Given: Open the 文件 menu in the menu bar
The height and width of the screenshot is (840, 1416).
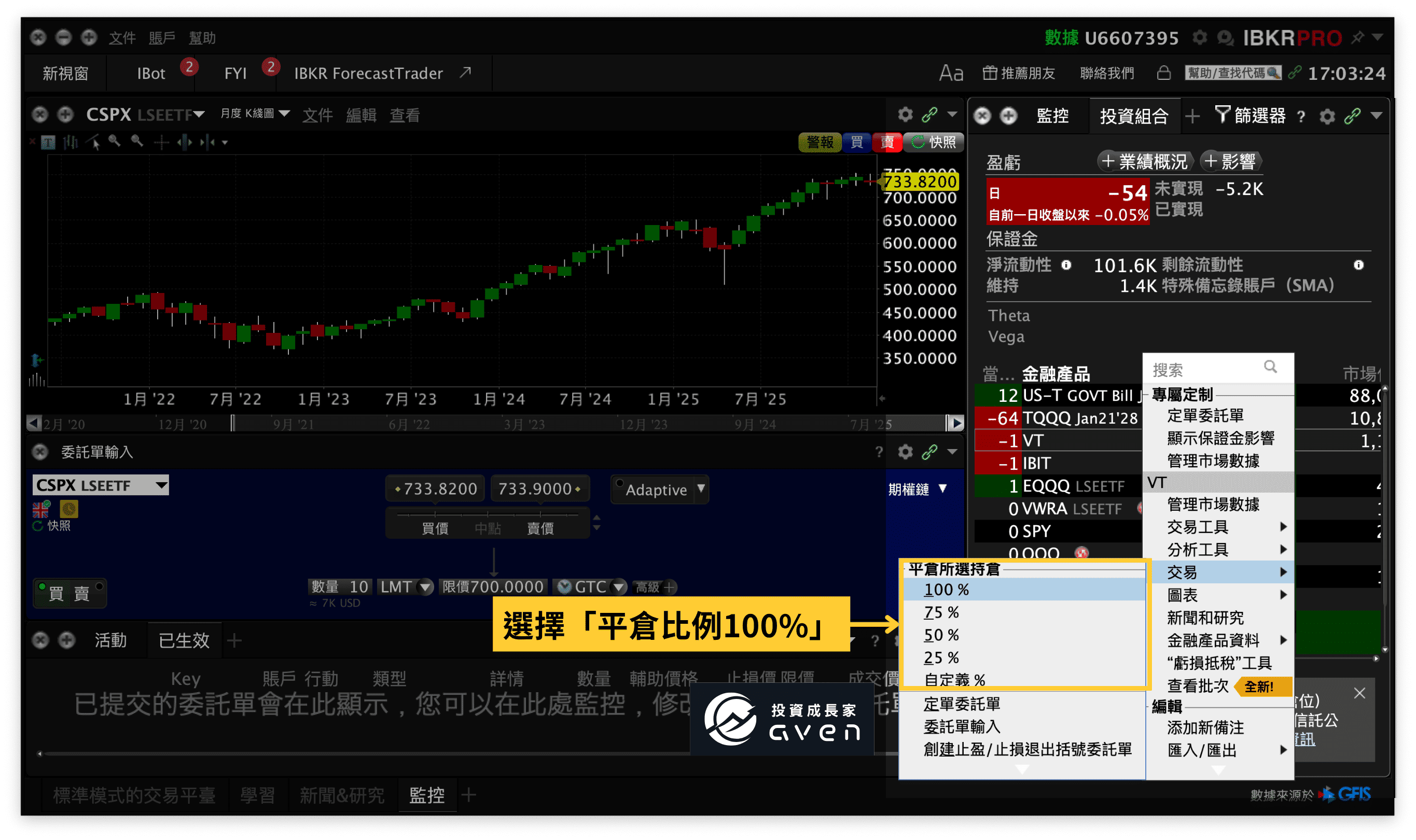Looking at the screenshot, I should point(121,37).
